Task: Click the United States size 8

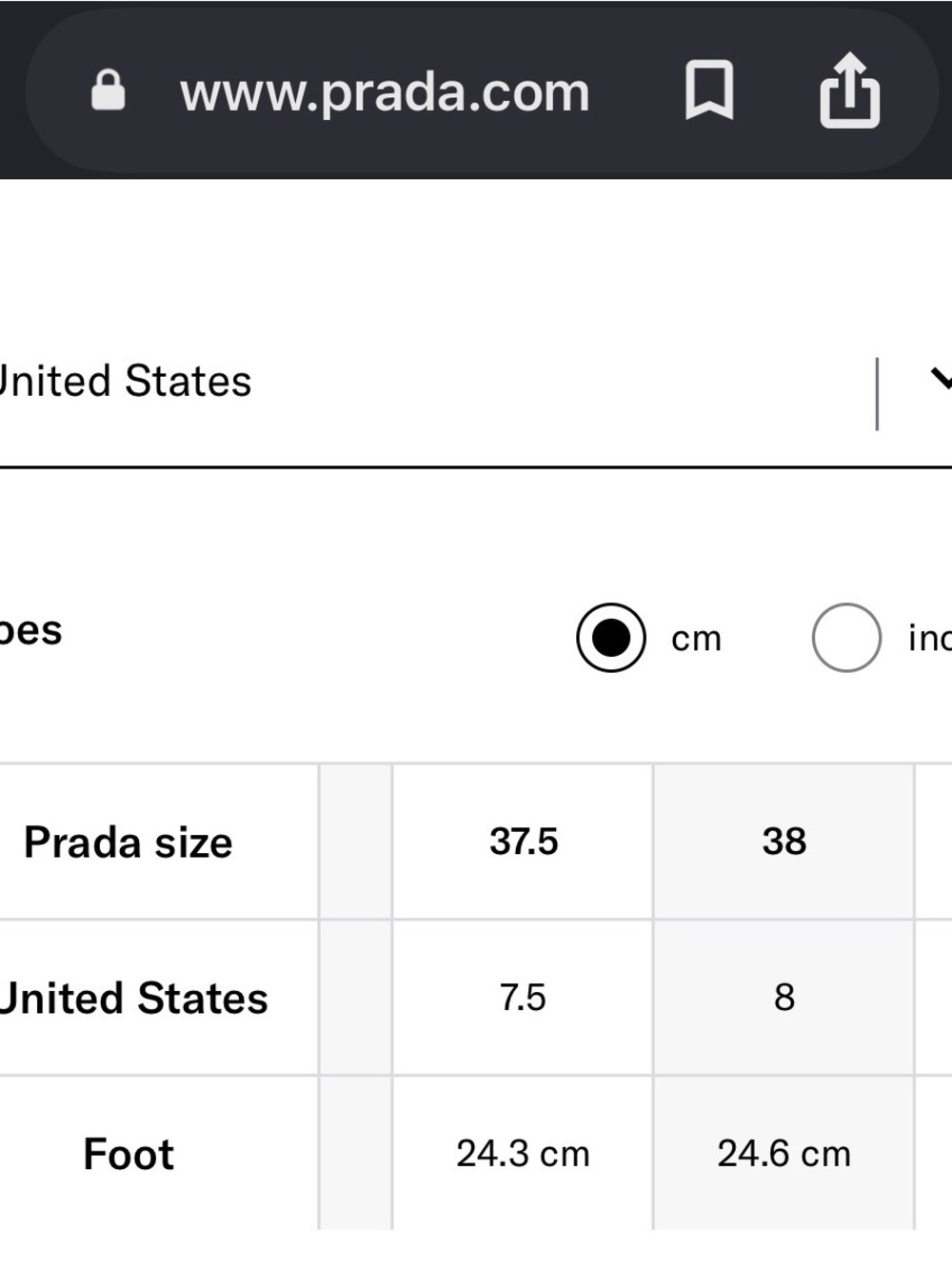Action: click(783, 998)
